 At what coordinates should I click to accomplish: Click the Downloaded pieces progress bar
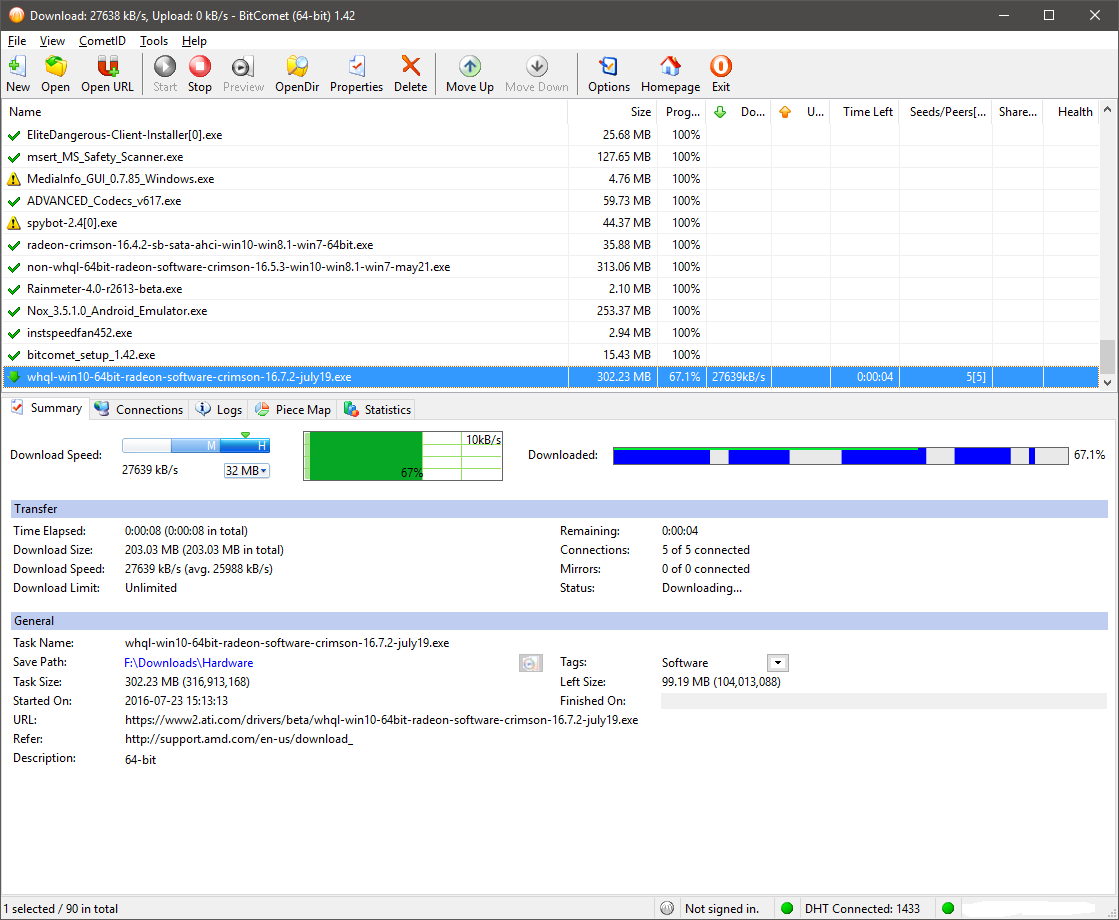click(840, 455)
